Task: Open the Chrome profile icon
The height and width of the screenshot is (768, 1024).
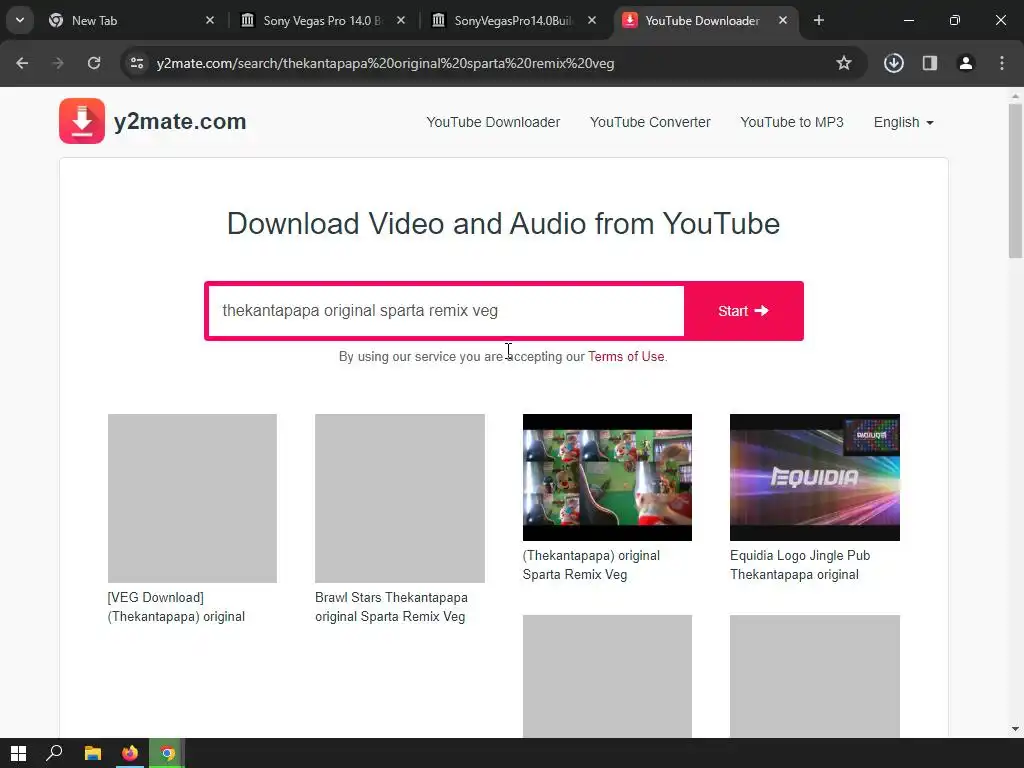Action: click(966, 63)
